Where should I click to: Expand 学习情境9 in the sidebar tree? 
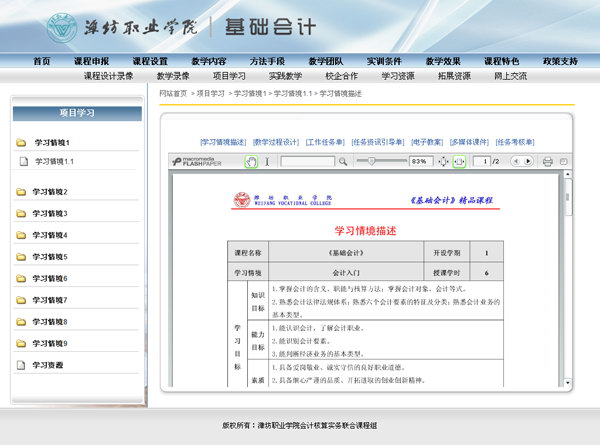click(x=50, y=344)
